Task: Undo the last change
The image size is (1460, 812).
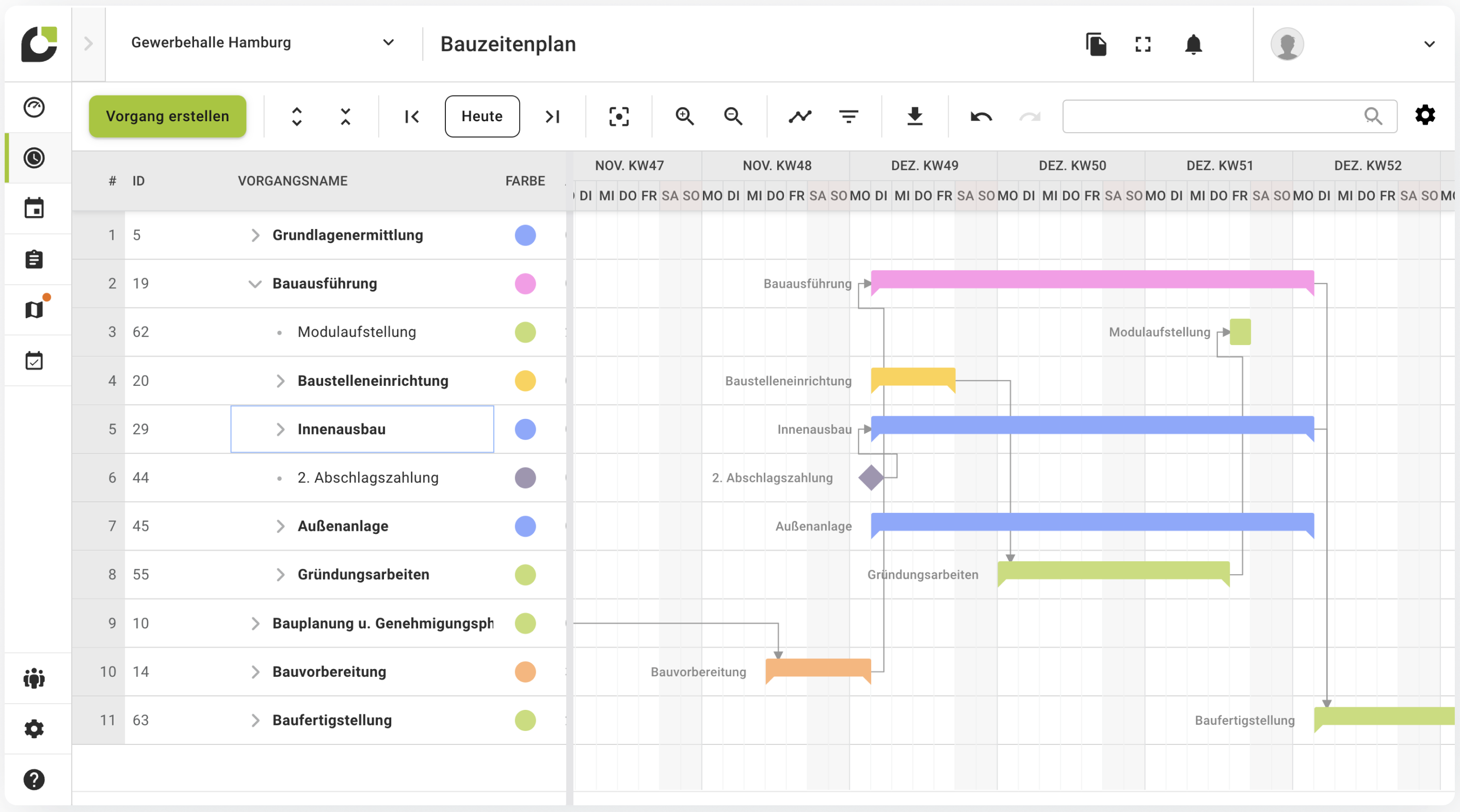Action: [981, 116]
